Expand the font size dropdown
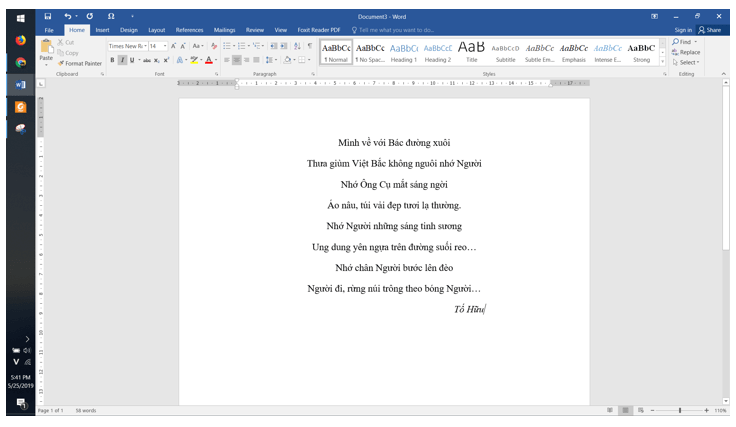This screenshot has width=736, height=427. (165, 46)
